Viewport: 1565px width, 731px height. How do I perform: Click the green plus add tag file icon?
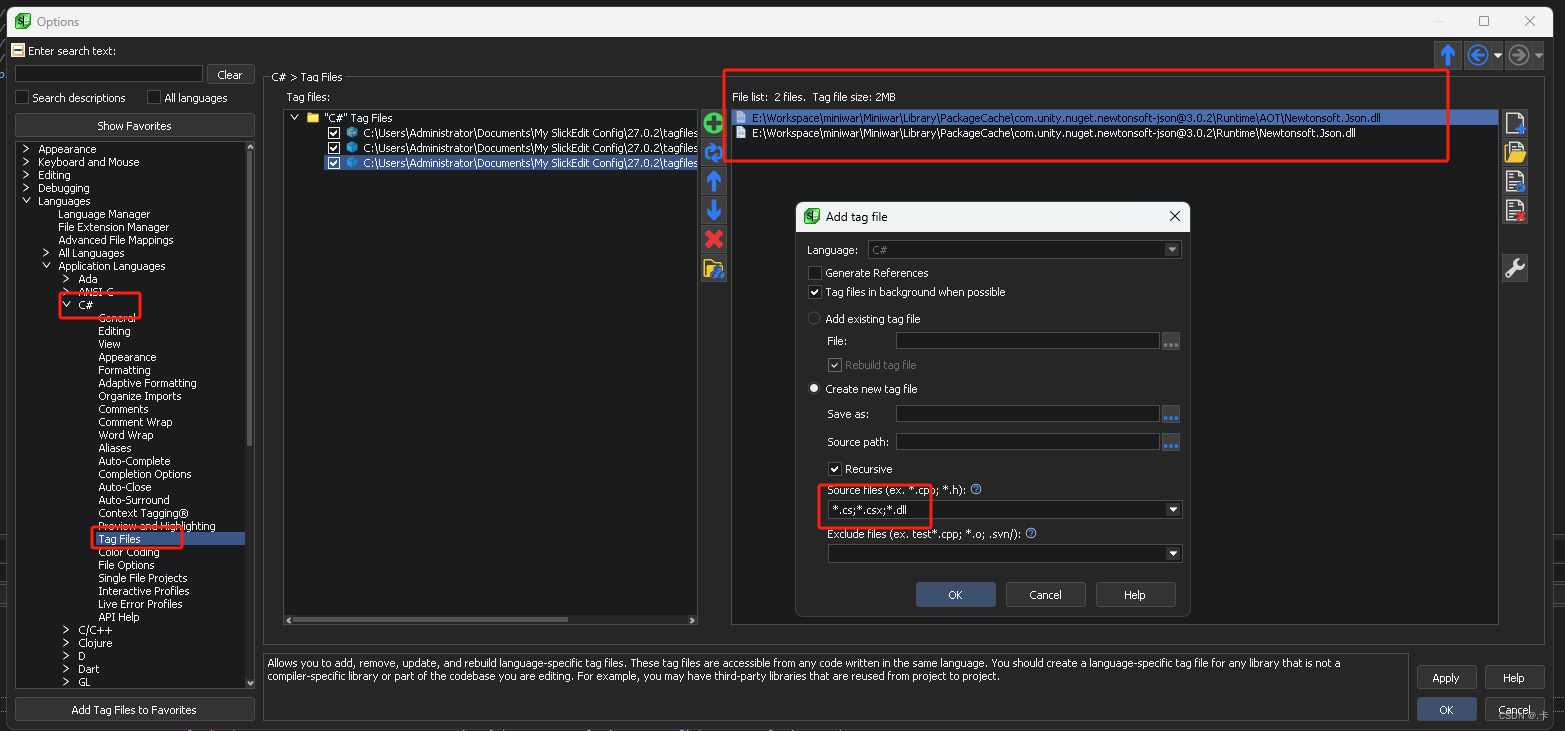click(713, 123)
